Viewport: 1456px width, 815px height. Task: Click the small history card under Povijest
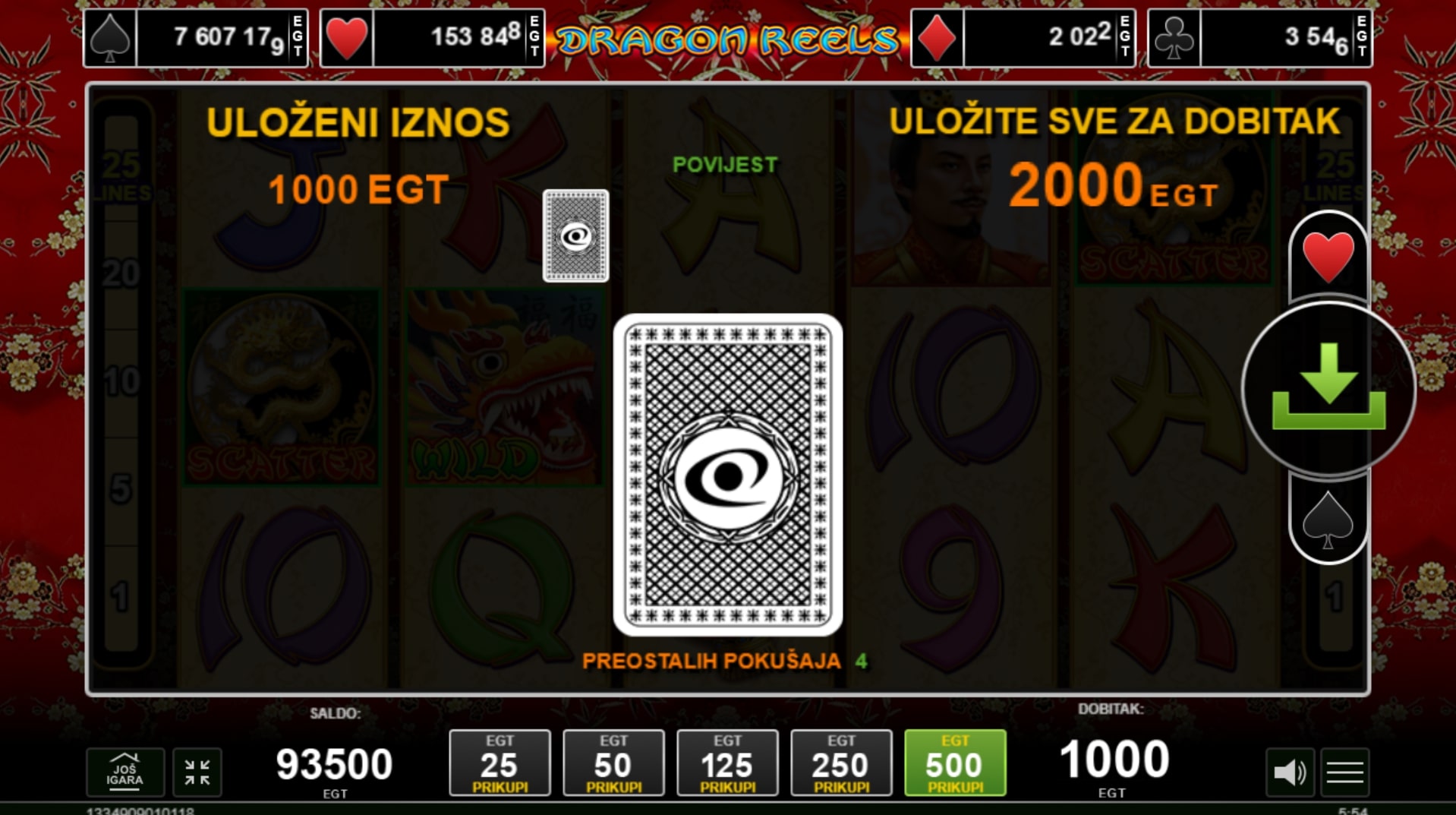tap(575, 235)
